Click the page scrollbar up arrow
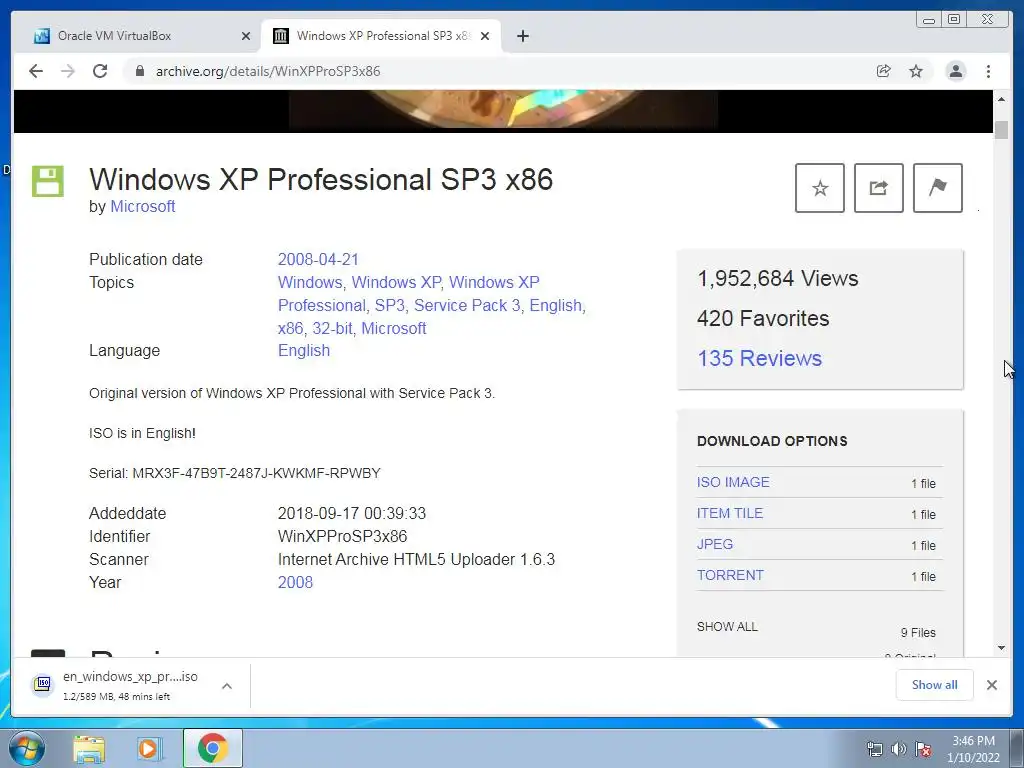The width and height of the screenshot is (1024, 768). 1001,99
